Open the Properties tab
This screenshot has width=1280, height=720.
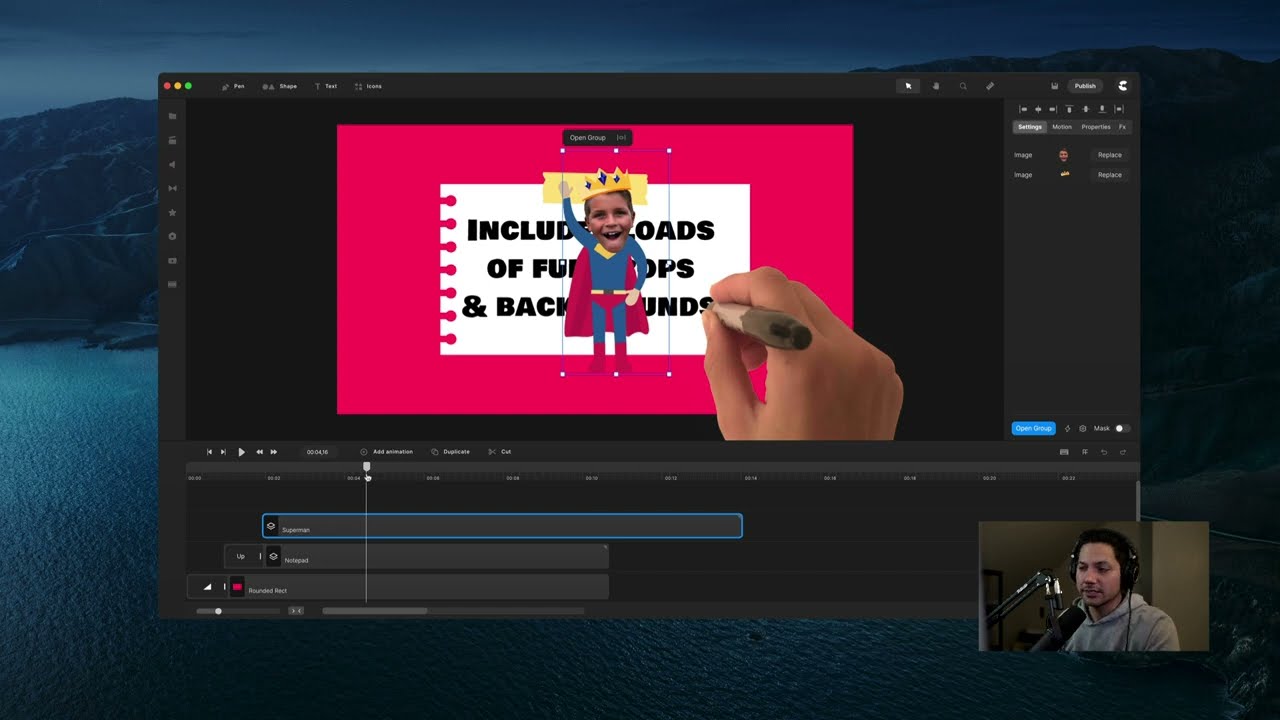pos(1095,127)
